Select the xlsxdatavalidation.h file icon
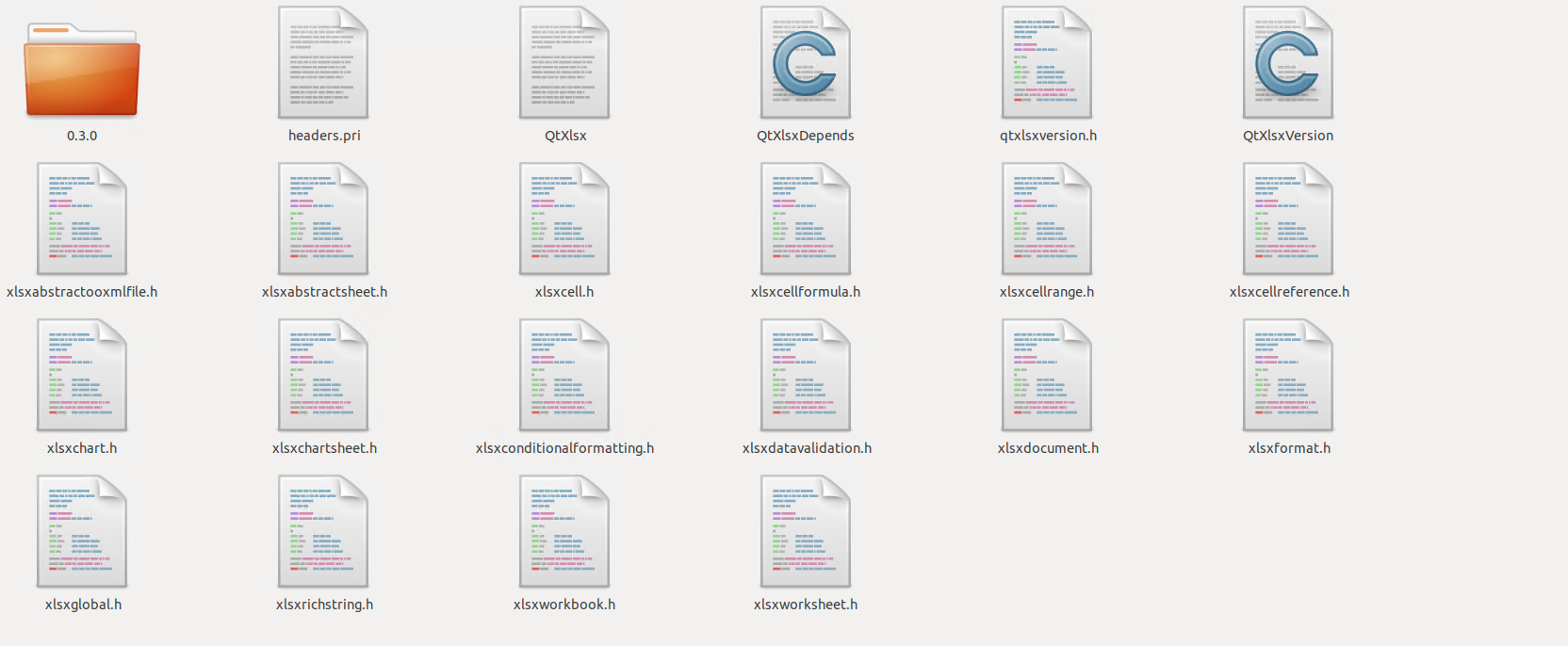Viewport: 1568px width, 646px height. [806, 375]
